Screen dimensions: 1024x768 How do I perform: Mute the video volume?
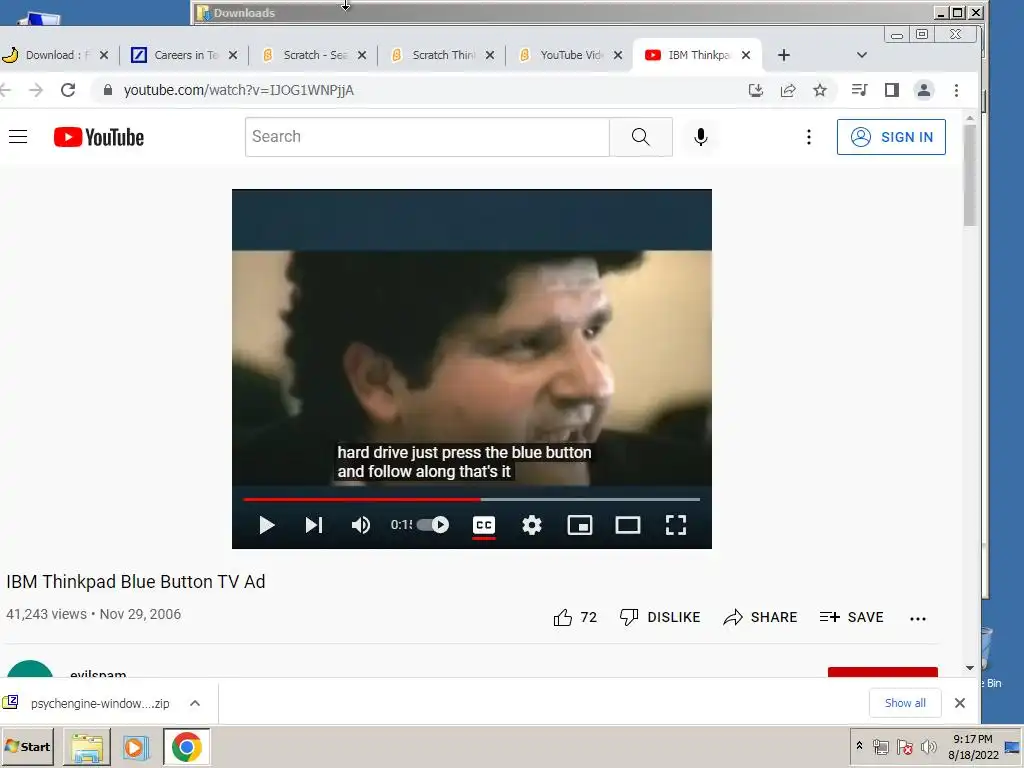(x=360, y=525)
